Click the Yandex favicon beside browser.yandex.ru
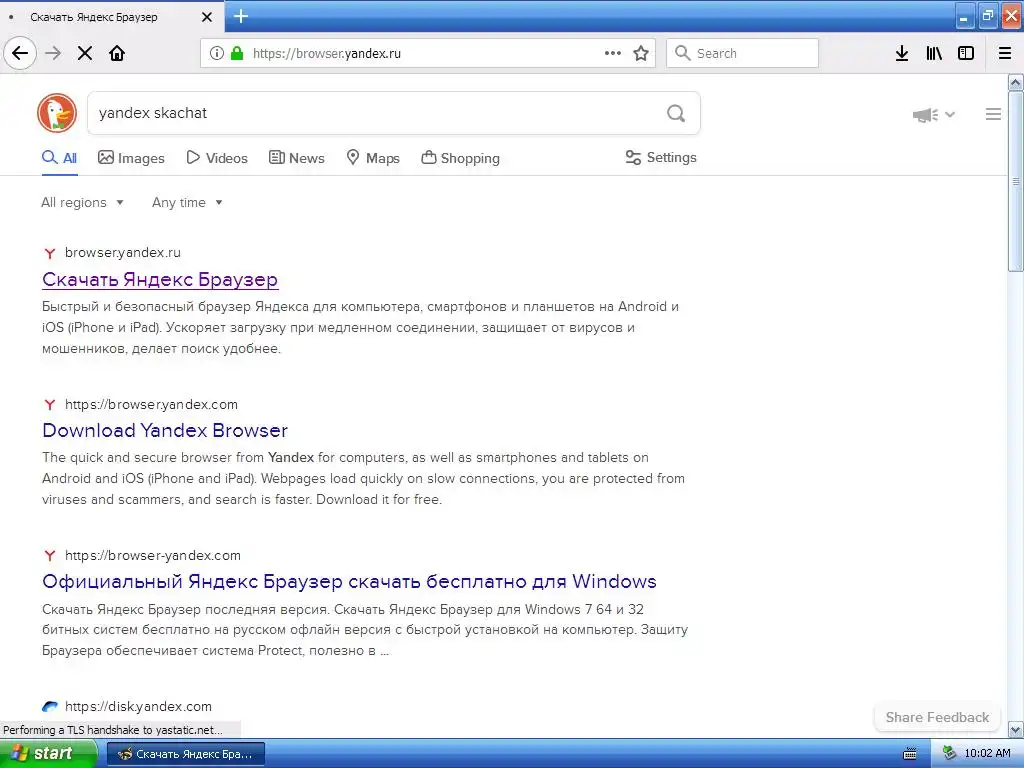Viewport: 1024px width, 768px height. [50, 253]
